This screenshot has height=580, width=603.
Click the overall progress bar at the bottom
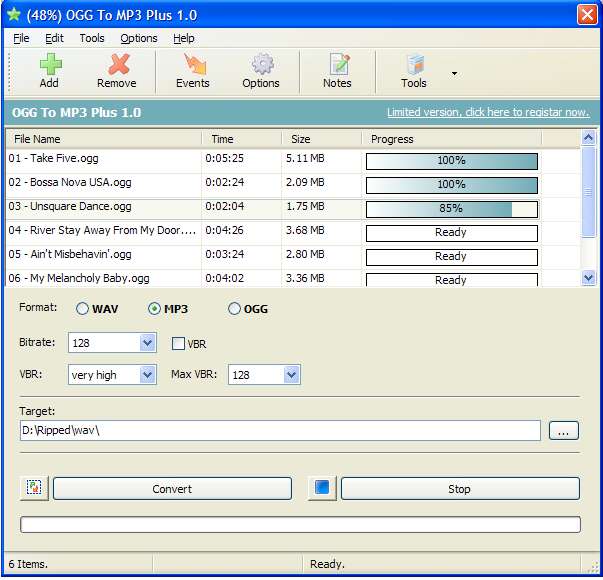[x=300, y=525]
